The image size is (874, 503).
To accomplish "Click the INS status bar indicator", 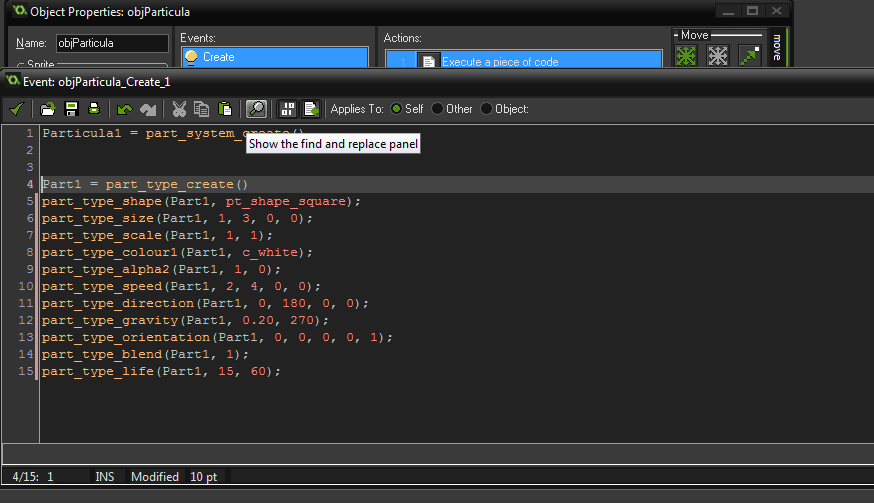I will (105, 477).
